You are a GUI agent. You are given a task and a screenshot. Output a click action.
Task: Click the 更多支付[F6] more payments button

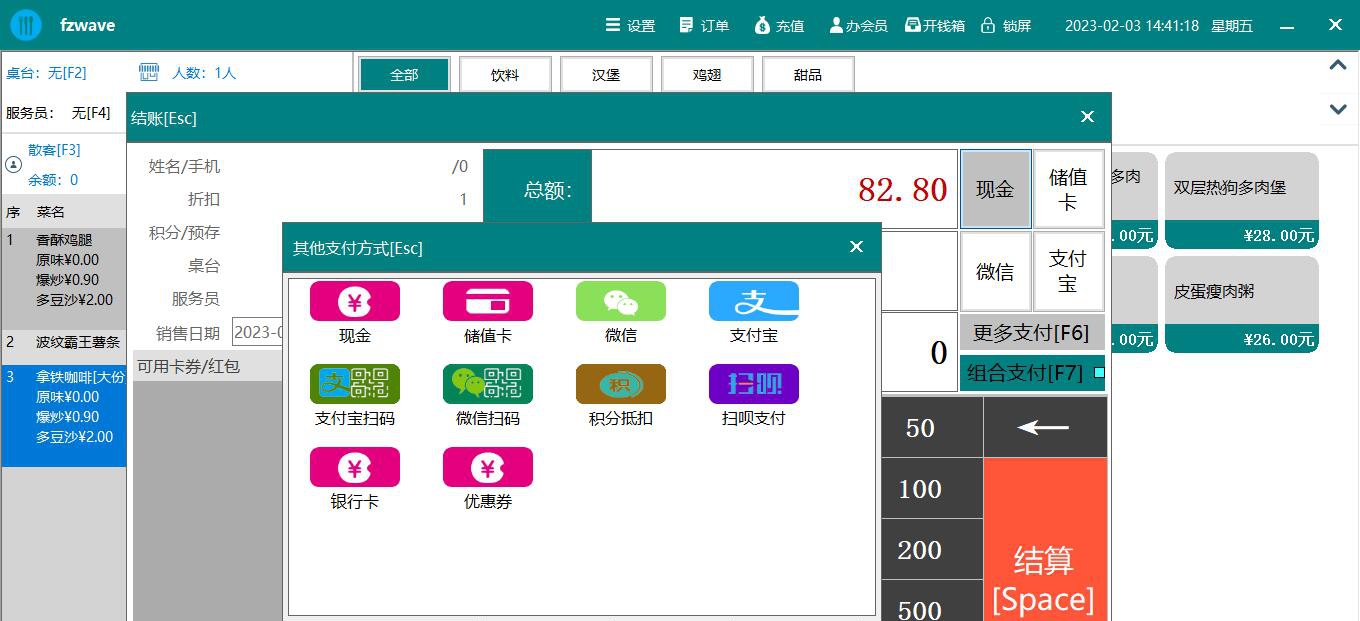(x=1028, y=331)
